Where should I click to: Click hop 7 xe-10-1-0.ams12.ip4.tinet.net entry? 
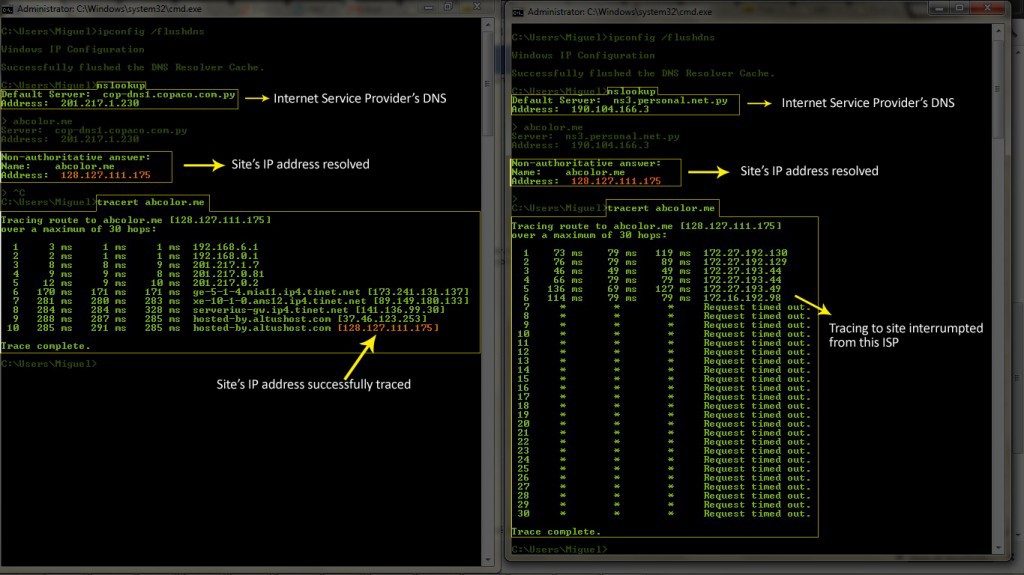[x=330, y=301]
